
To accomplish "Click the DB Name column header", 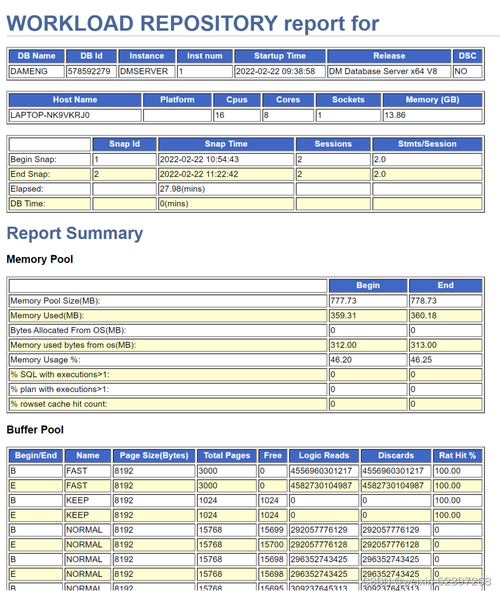I will tap(37, 56).
